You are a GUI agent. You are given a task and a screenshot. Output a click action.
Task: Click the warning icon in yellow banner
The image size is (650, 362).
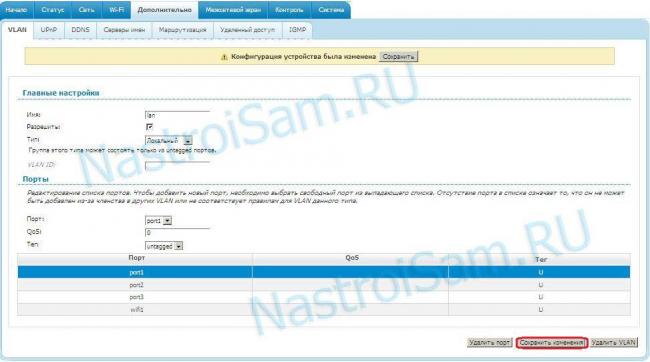pos(224,57)
